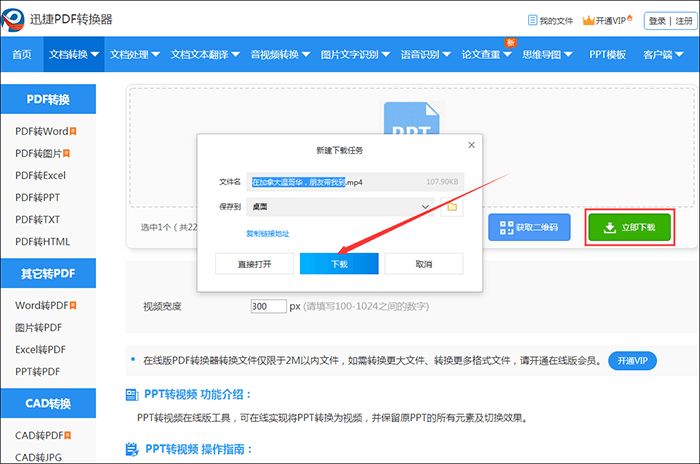Click the 直接打开 button
Viewport: 700px width, 464px height.
click(254, 264)
